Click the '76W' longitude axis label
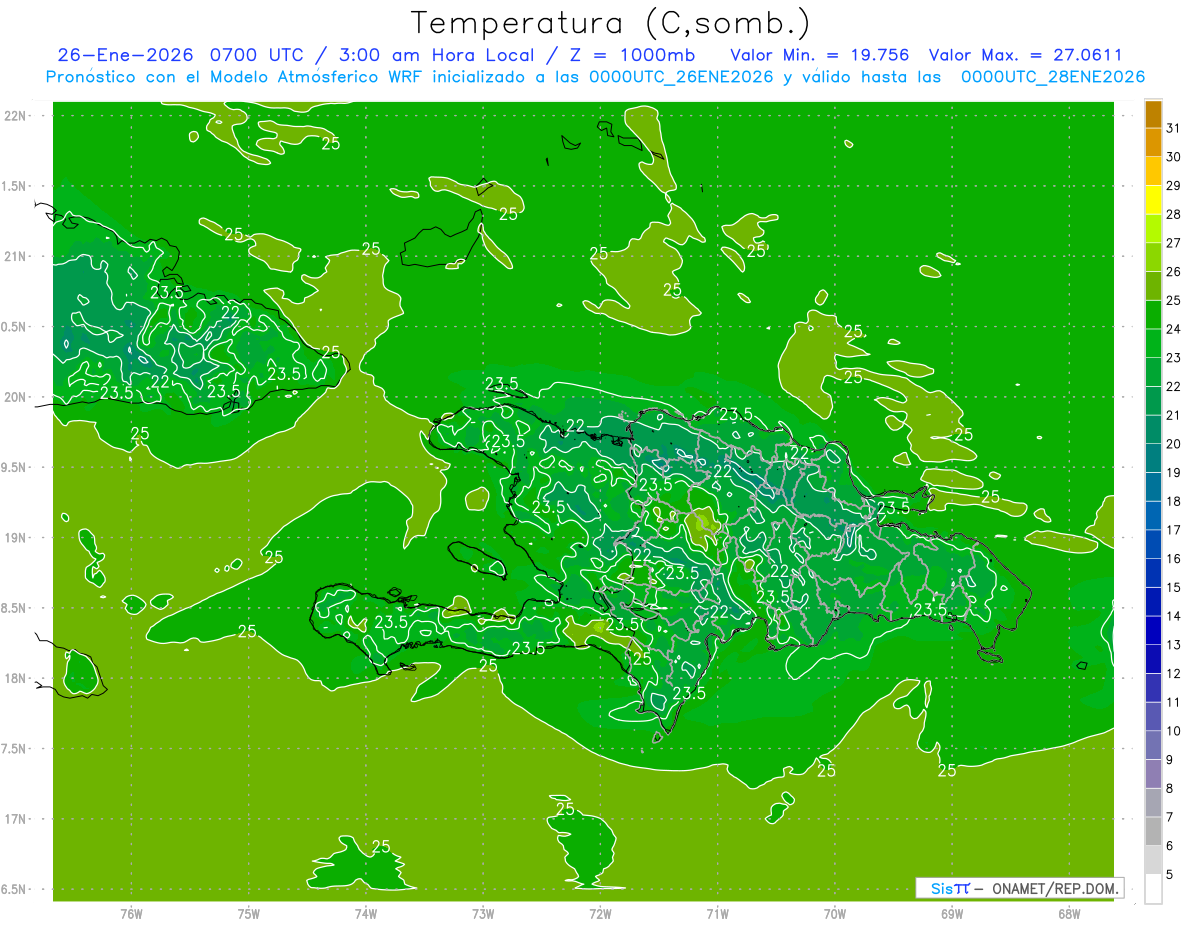The image size is (1200, 927). coord(131,914)
